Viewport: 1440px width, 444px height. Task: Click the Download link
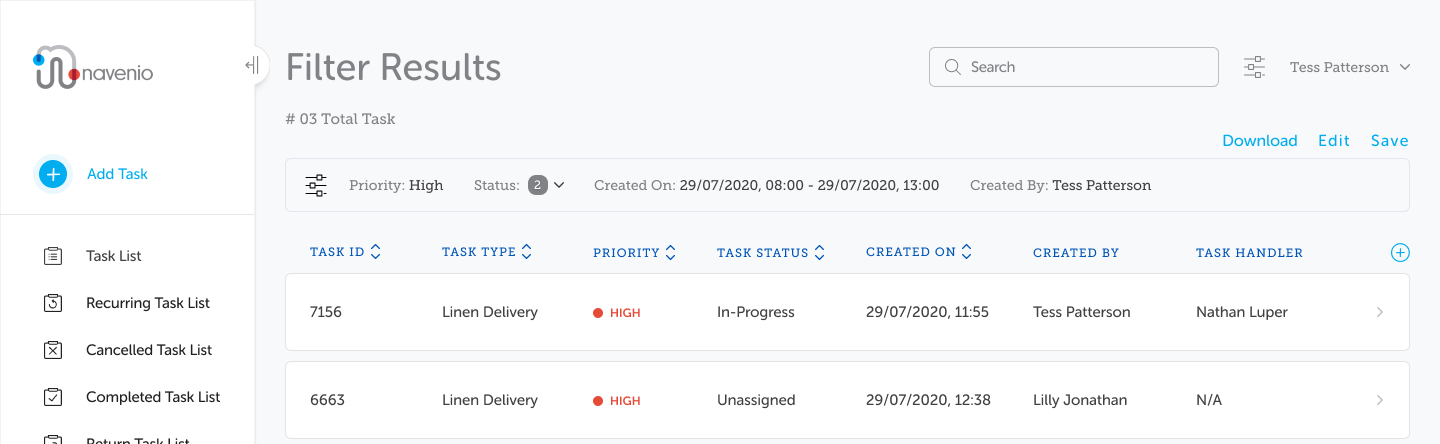coord(1260,141)
